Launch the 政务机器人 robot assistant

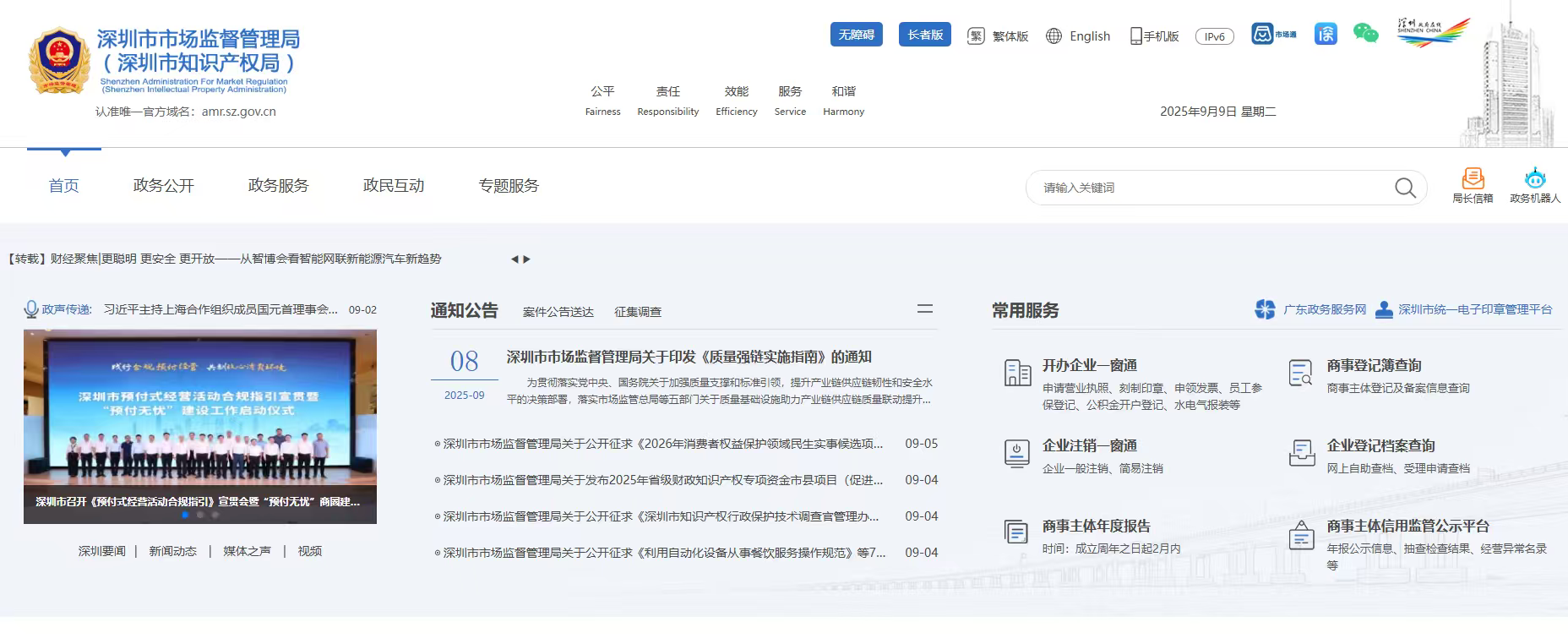tap(1534, 179)
